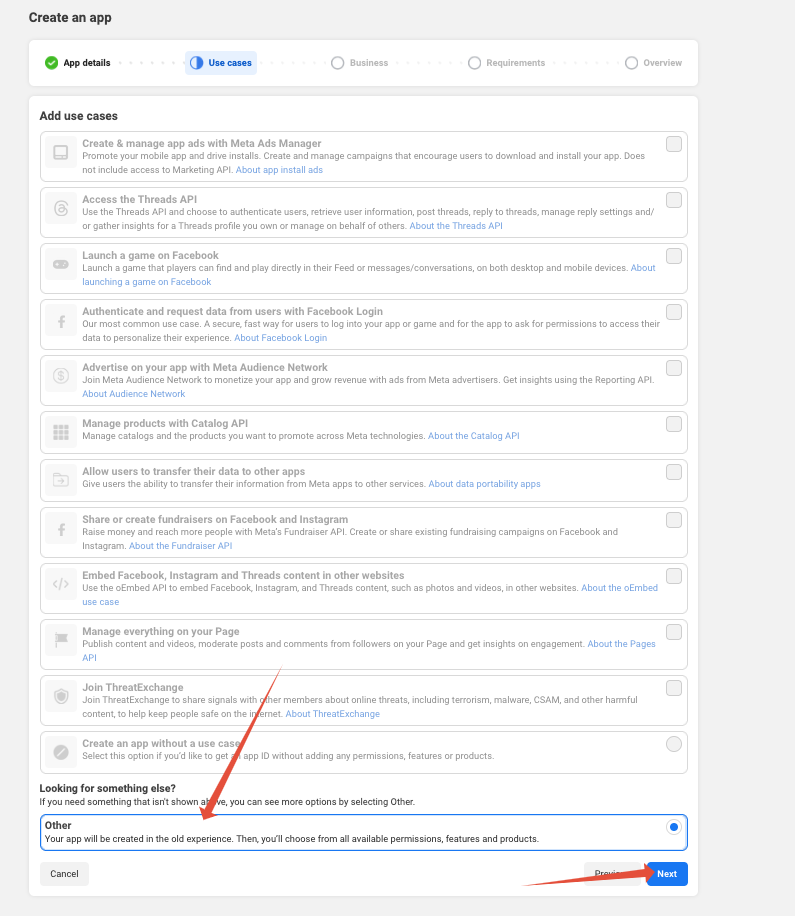Image resolution: width=795 pixels, height=916 pixels.
Task: Click the app ads tablet icon
Action: click(61, 152)
